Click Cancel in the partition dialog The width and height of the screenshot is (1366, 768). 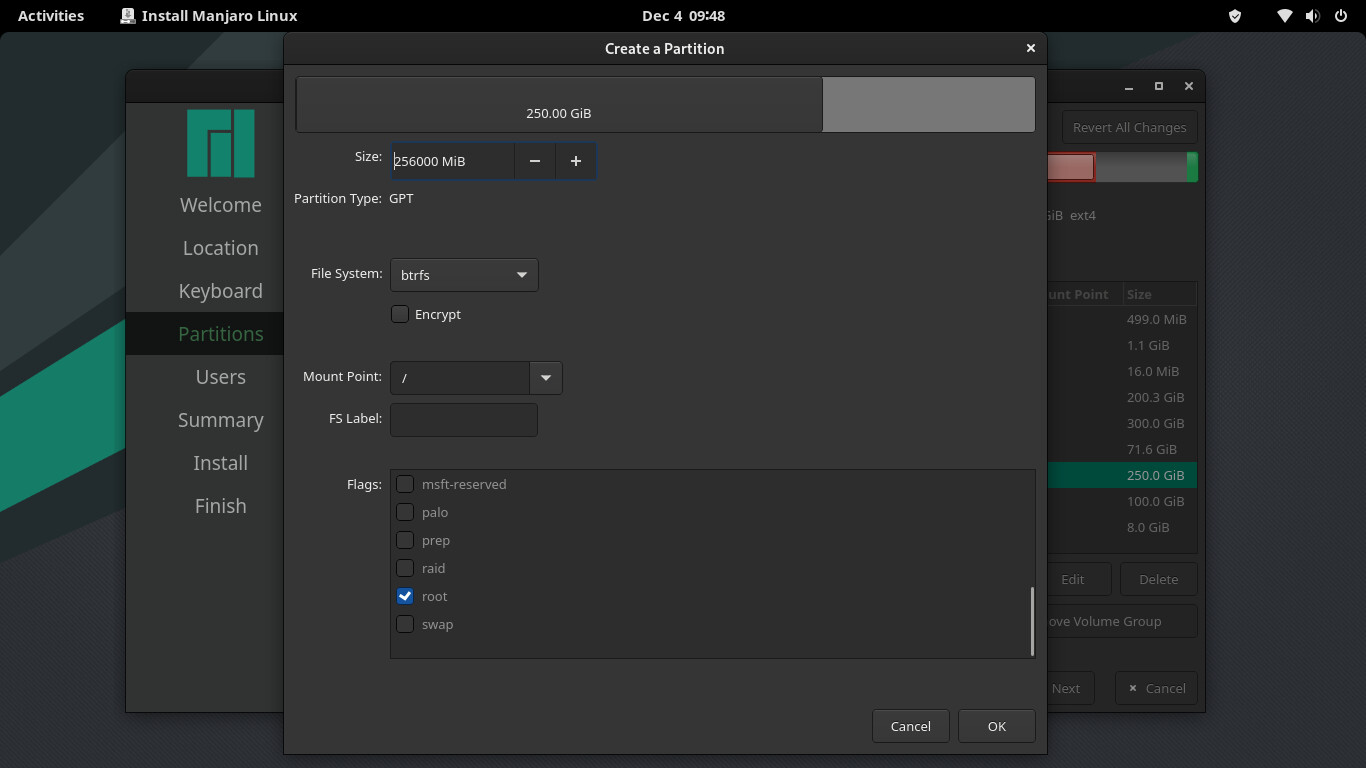coord(910,726)
